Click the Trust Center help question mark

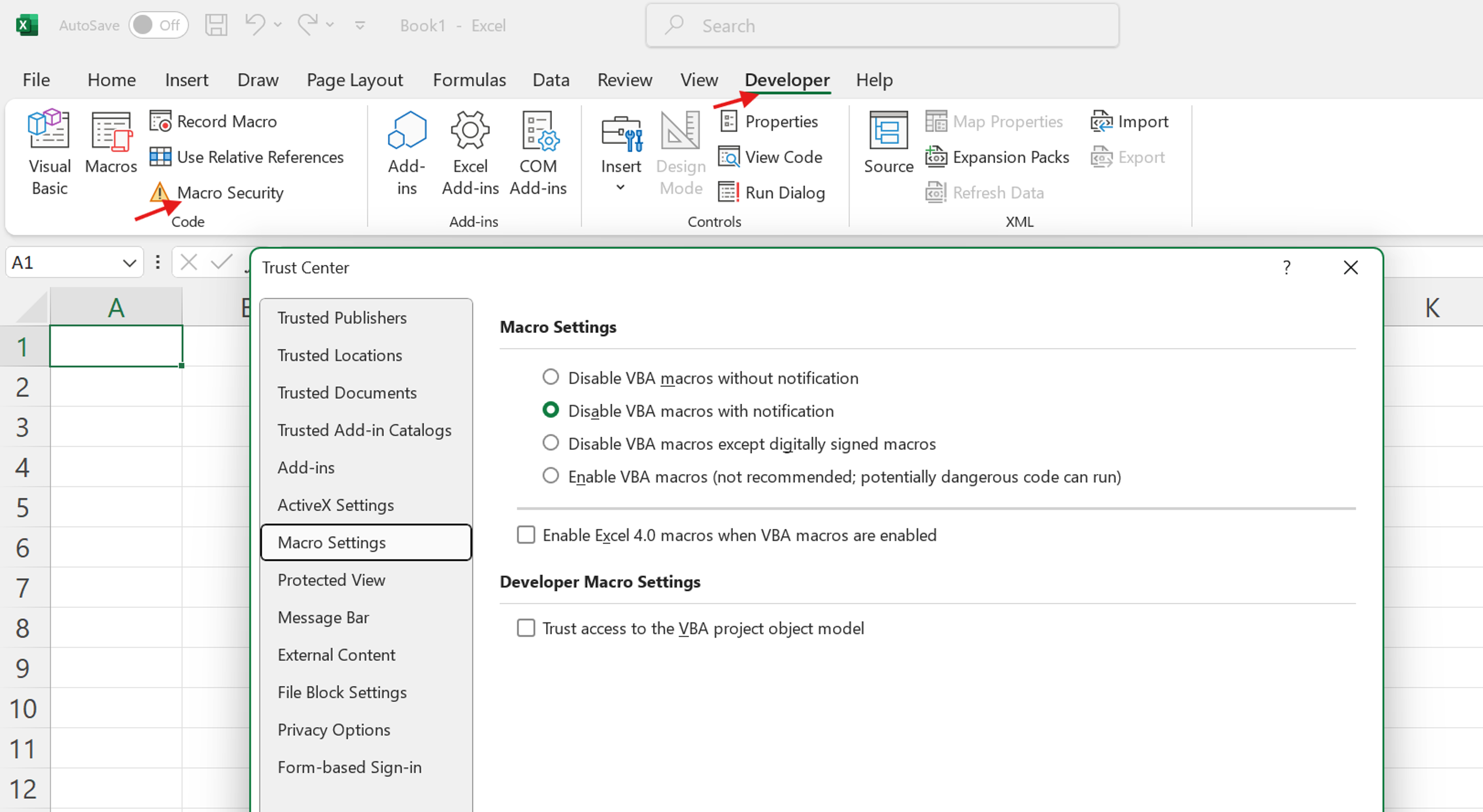click(x=1287, y=268)
